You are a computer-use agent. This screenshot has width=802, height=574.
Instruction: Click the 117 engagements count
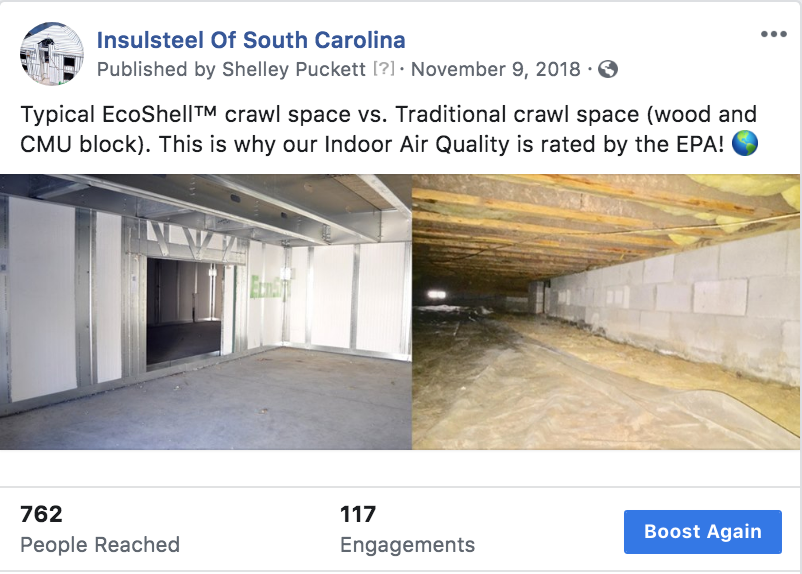click(x=358, y=514)
